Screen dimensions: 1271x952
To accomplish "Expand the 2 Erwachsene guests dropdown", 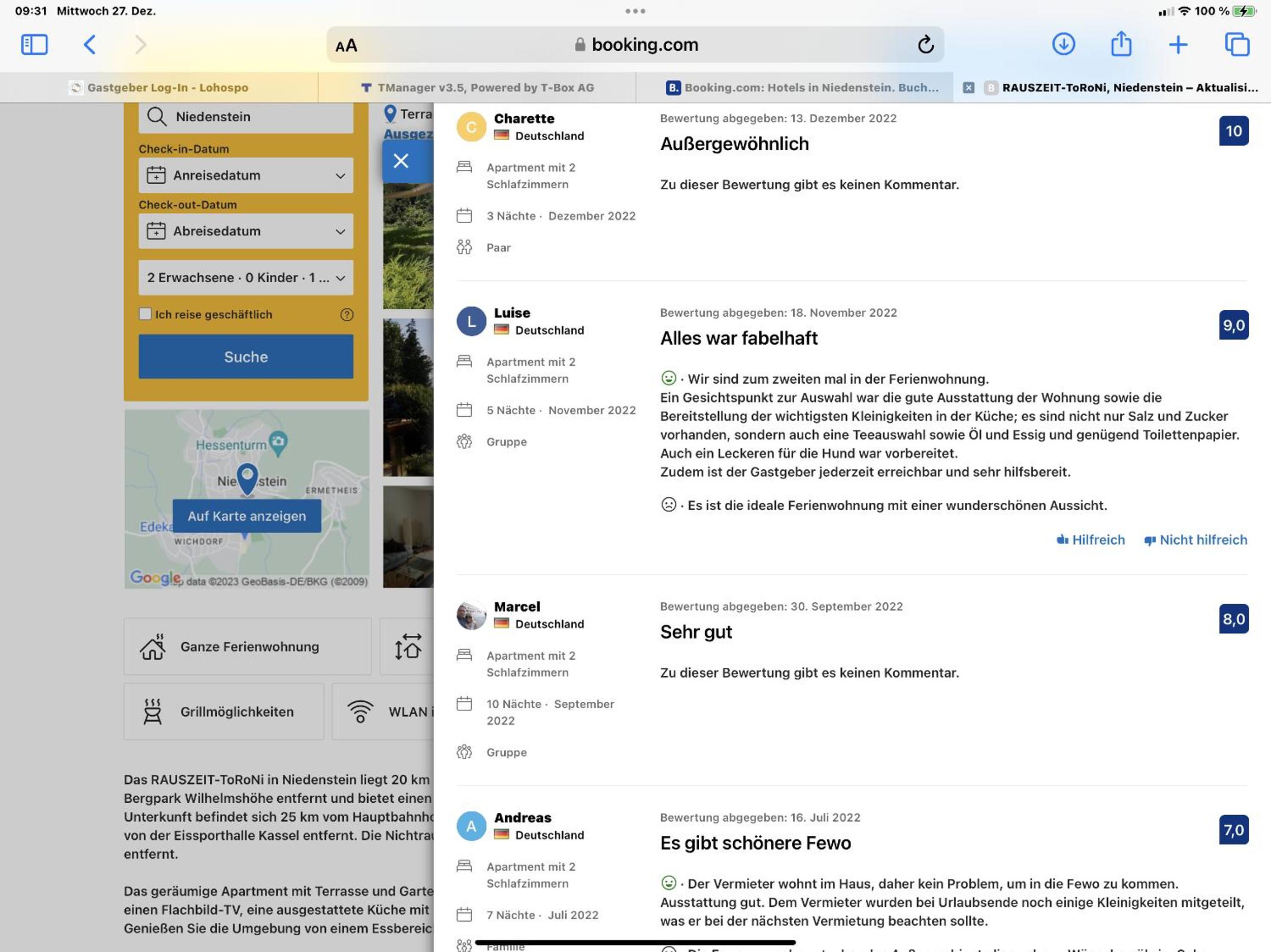I will click(x=246, y=278).
